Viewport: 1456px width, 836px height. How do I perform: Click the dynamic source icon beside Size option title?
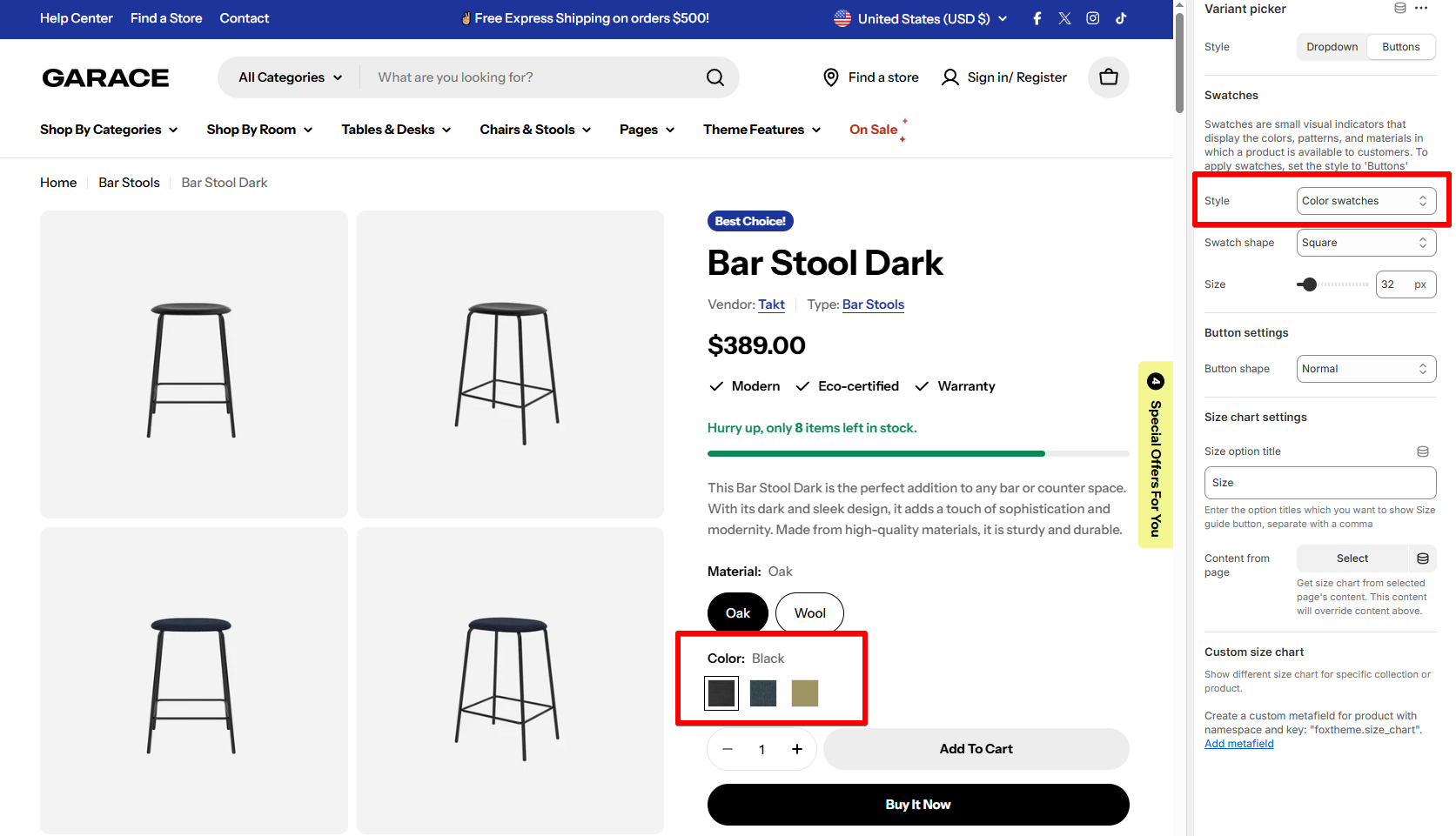[1423, 451]
